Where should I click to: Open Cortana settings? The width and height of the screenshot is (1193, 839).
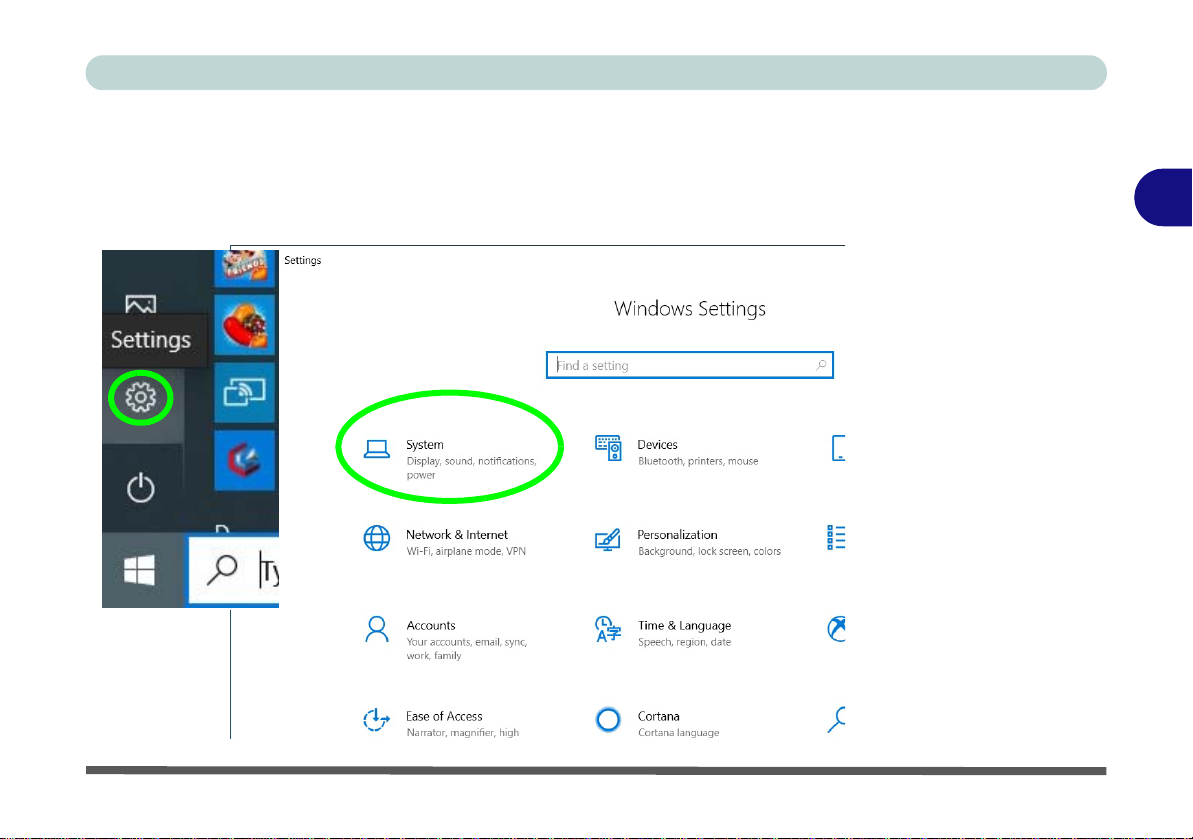click(657, 723)
